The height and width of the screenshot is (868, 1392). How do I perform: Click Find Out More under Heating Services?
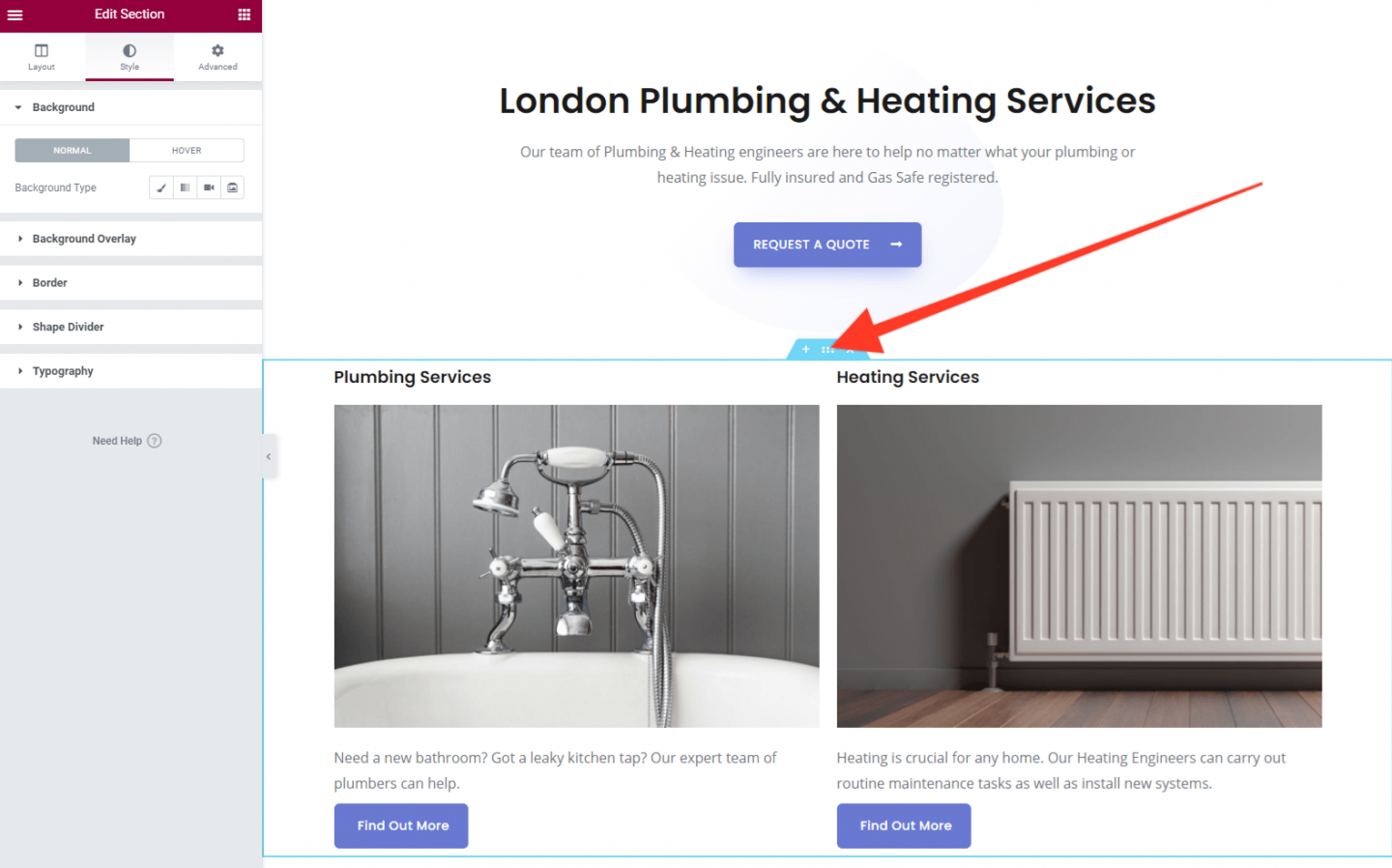[904, 825]
